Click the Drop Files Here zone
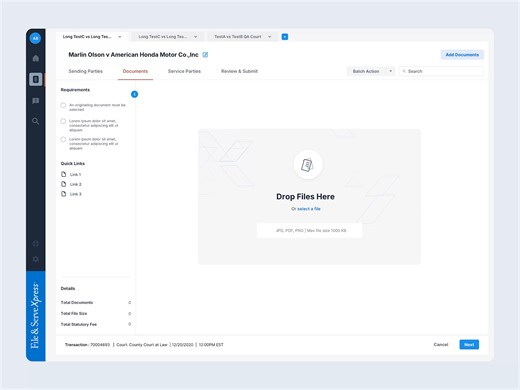Screen dimensions: 520x390 [309, 197]
